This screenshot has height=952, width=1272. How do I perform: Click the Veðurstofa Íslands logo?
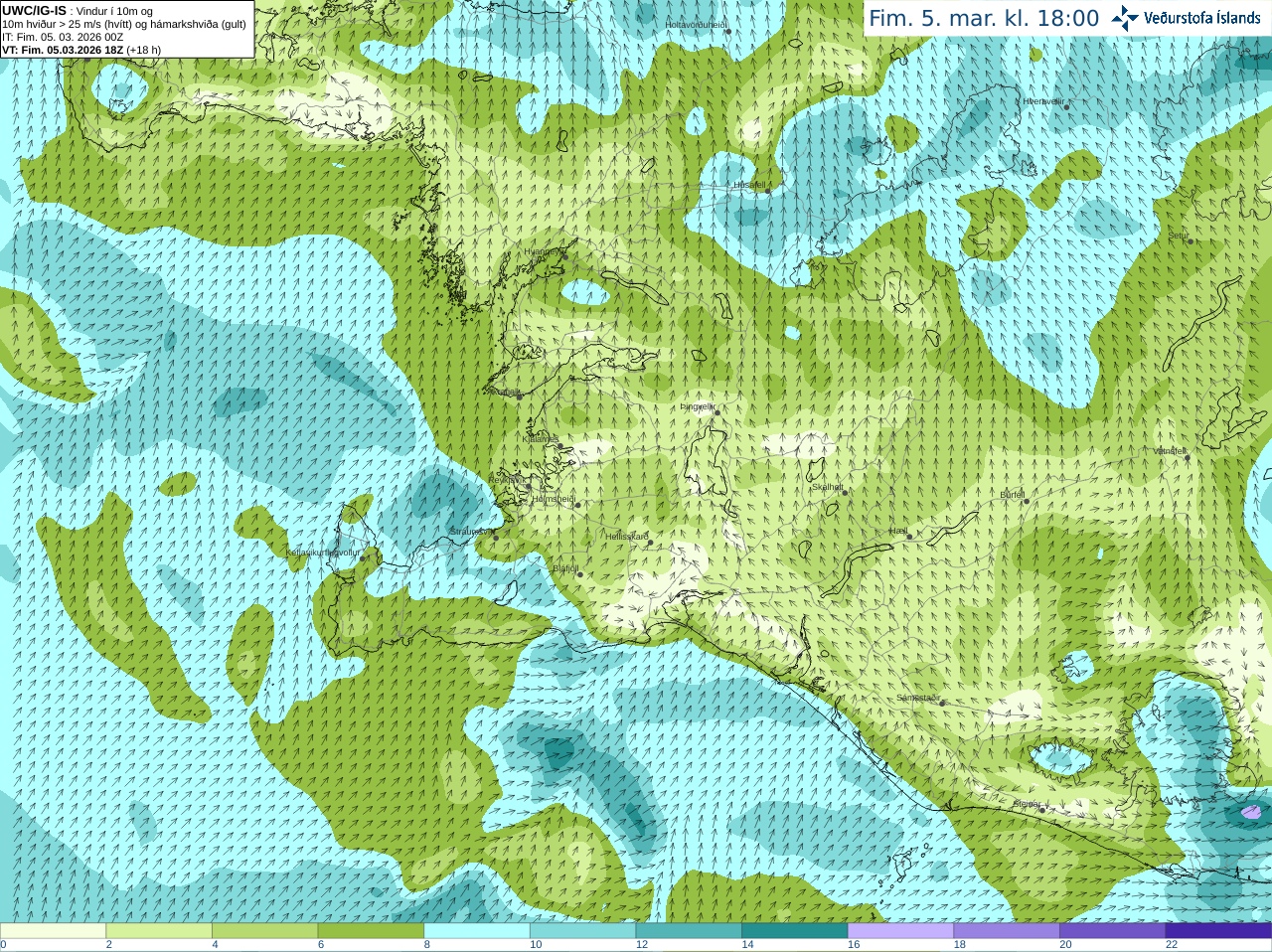(1186, 18)
